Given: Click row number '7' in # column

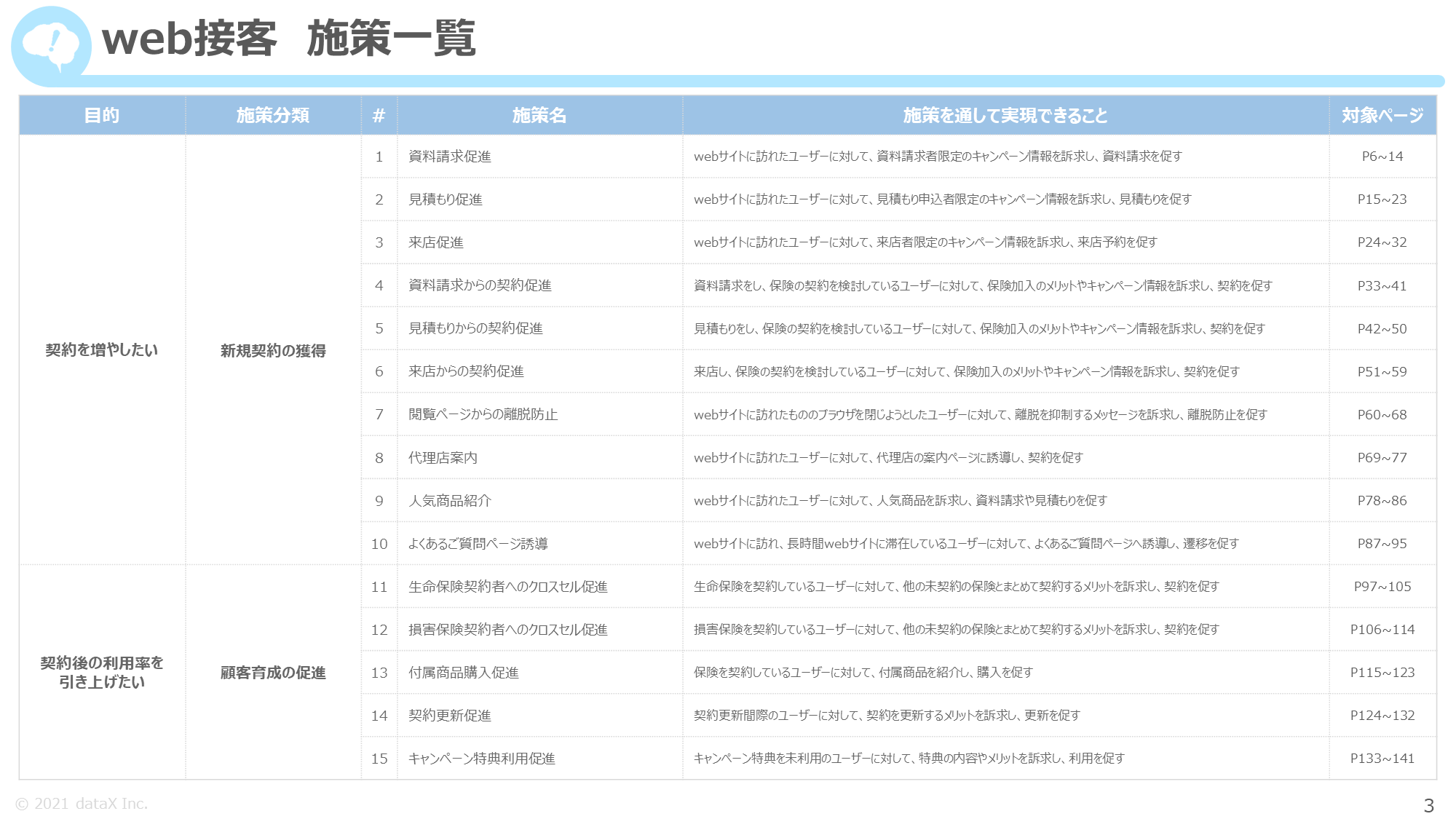Looking at the screenshot, I should pyautogui.click(x=379, y=415).
